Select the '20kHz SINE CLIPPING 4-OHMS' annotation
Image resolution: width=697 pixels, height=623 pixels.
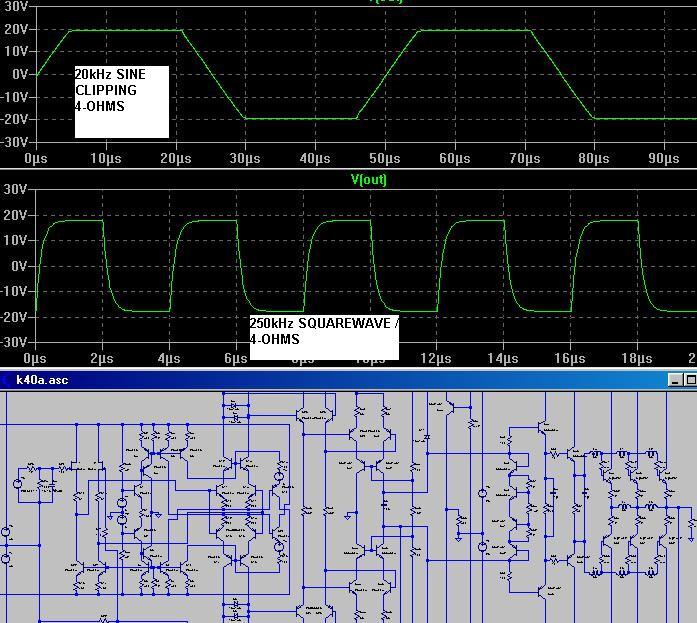(x=122, y=102)
